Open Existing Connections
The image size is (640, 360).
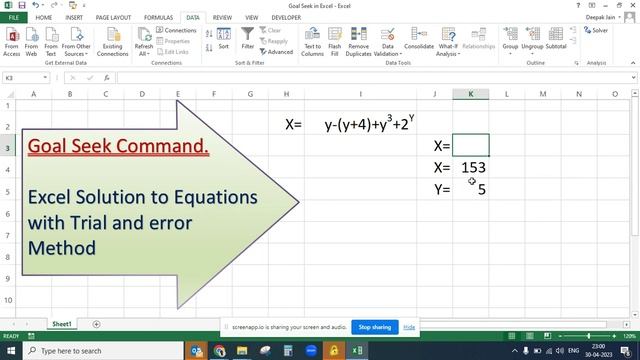[x=113, y=42]
